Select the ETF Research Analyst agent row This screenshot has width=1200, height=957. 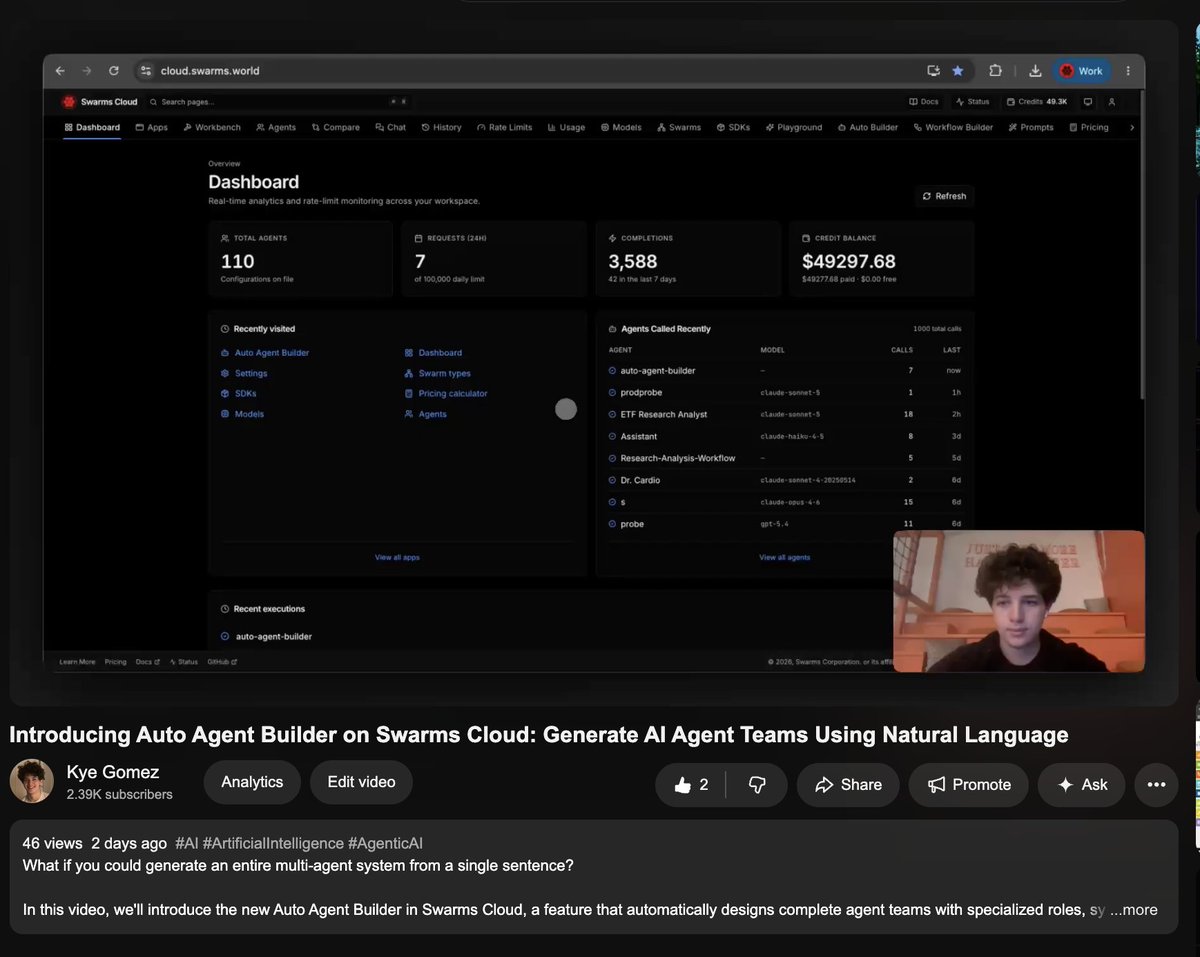[x=785, y=414]
